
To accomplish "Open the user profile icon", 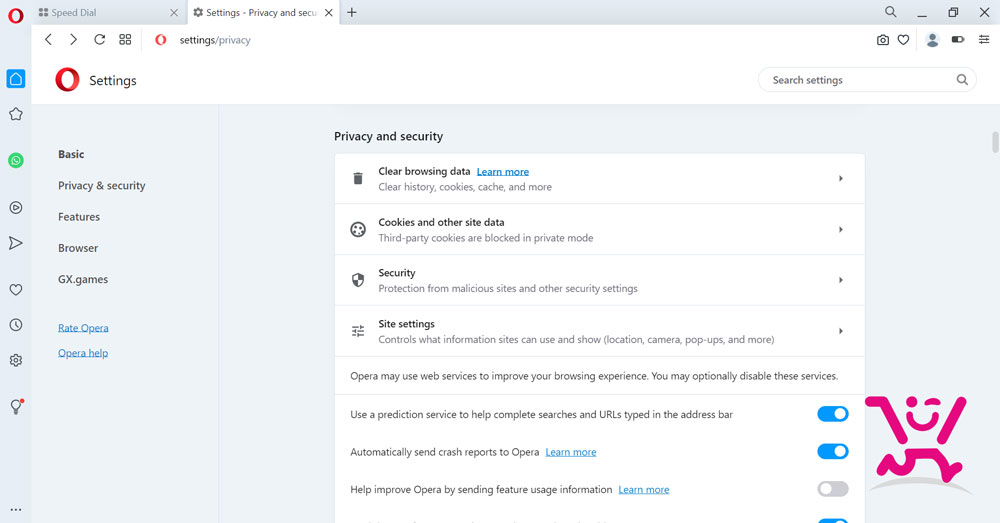I will (932, 40).
